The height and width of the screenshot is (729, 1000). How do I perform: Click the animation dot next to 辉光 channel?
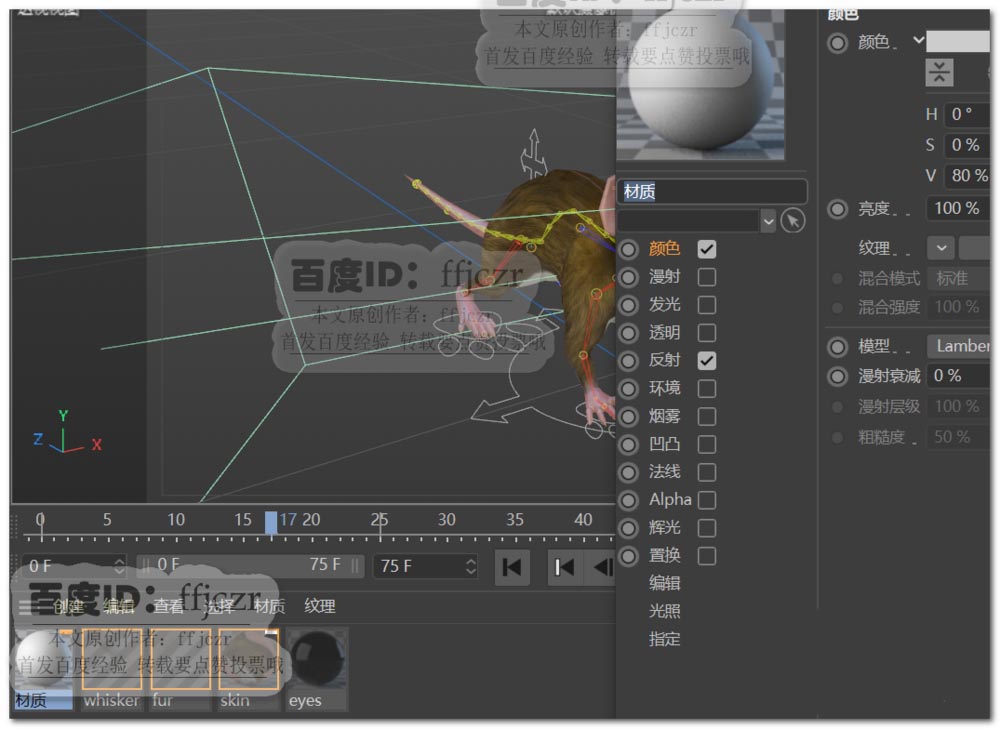628,528
